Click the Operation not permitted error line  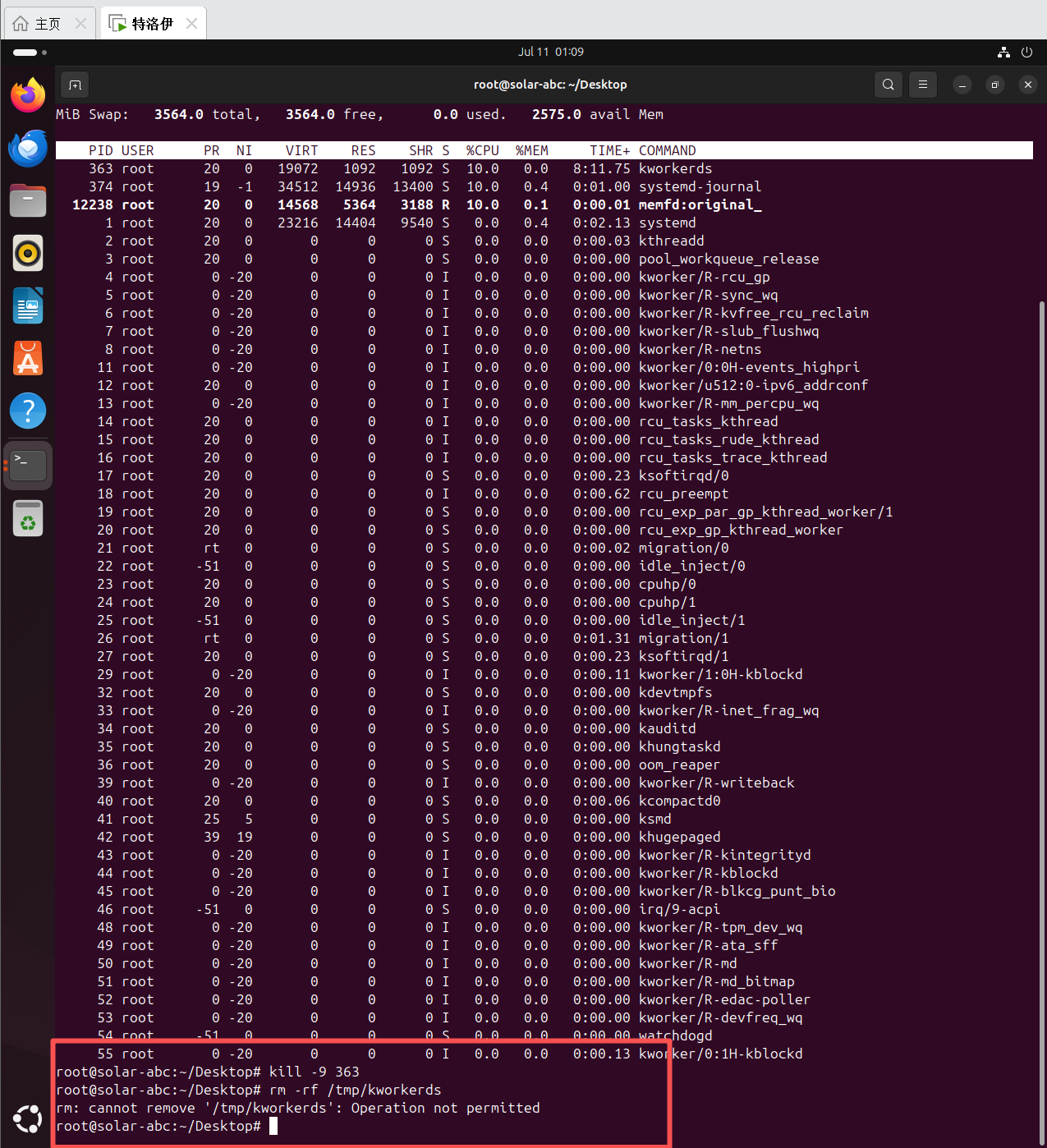pyautogui.click(x=298, y=1108)
